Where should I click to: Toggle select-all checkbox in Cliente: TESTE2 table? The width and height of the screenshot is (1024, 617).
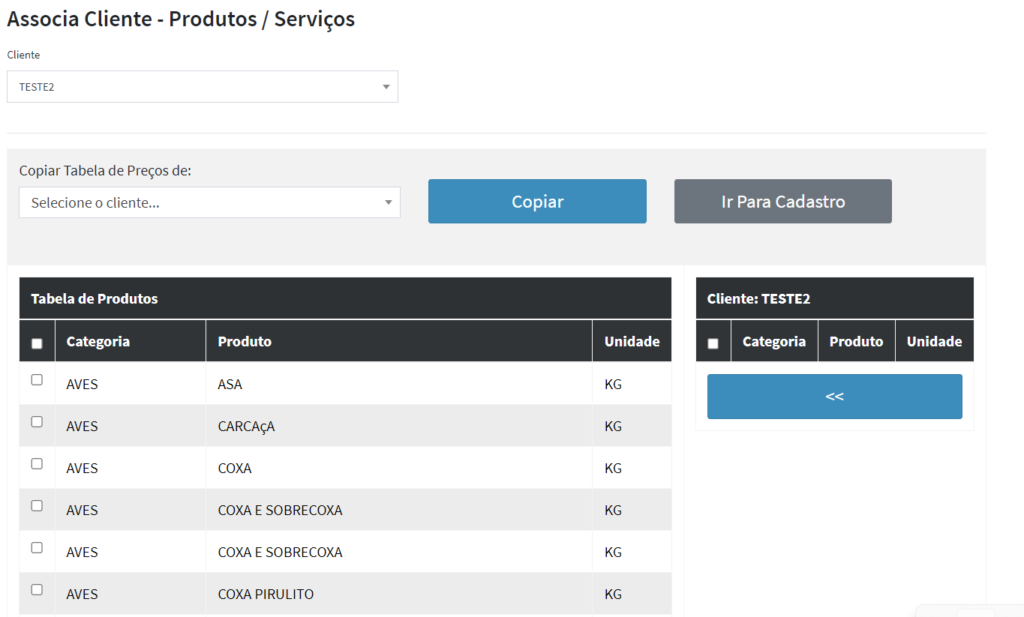tap(713, 343)
